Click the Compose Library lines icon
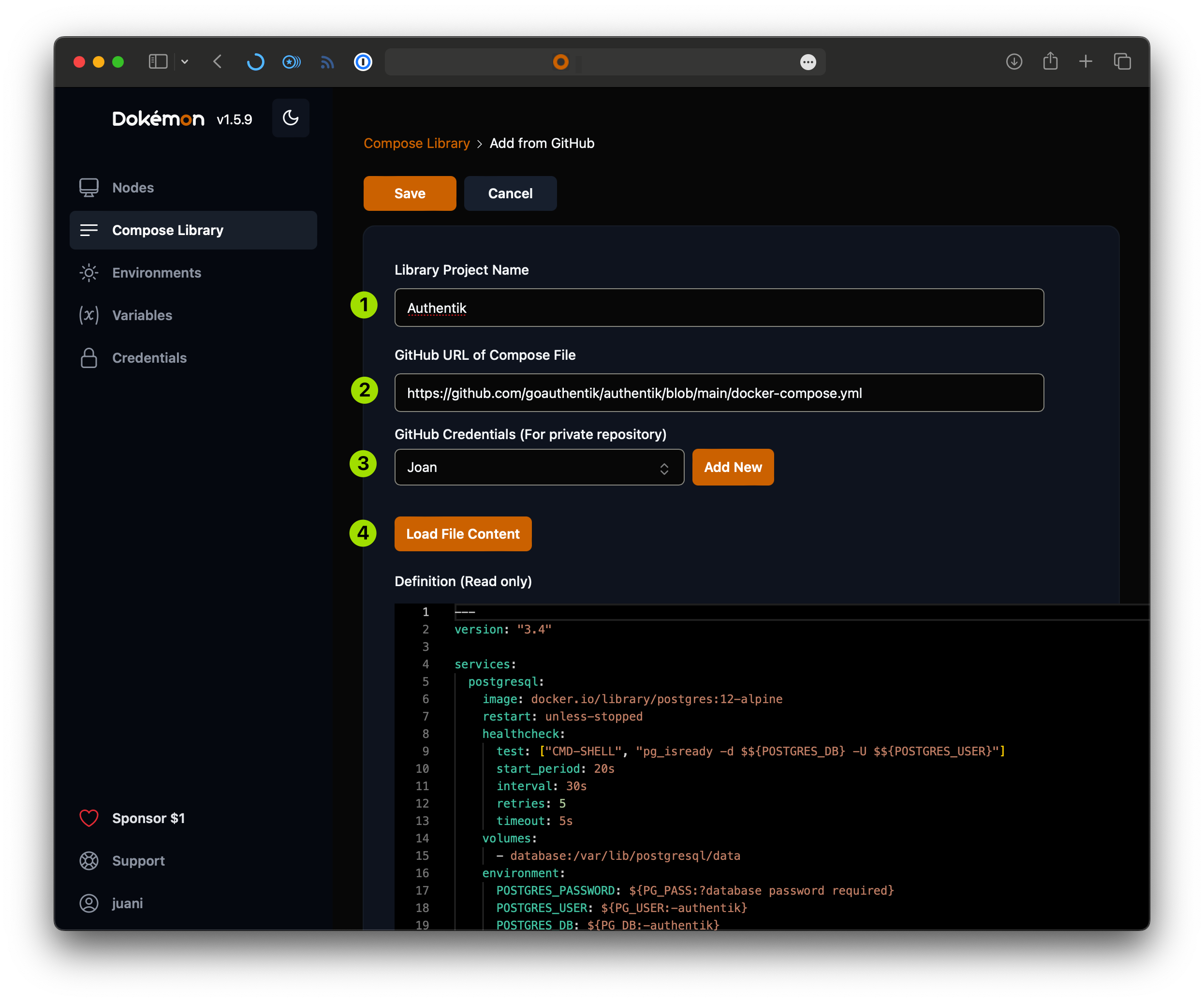This screenshot has width=1204, height=1002. point(89,230)
